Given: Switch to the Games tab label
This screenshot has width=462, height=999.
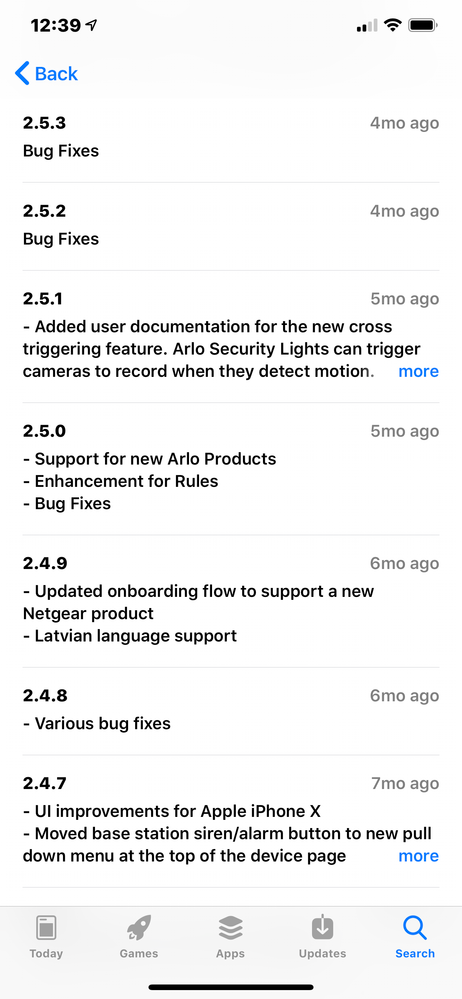Looking at the screenshot, I should coord(138,954).
